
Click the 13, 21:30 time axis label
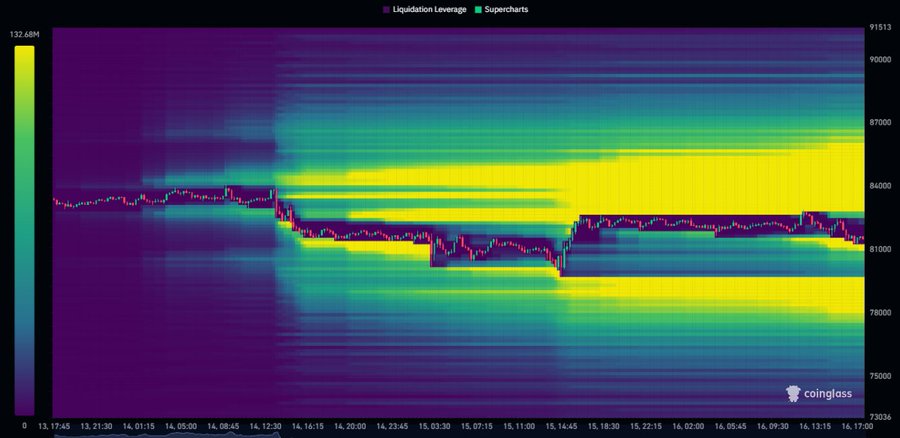tap(96, 427)
